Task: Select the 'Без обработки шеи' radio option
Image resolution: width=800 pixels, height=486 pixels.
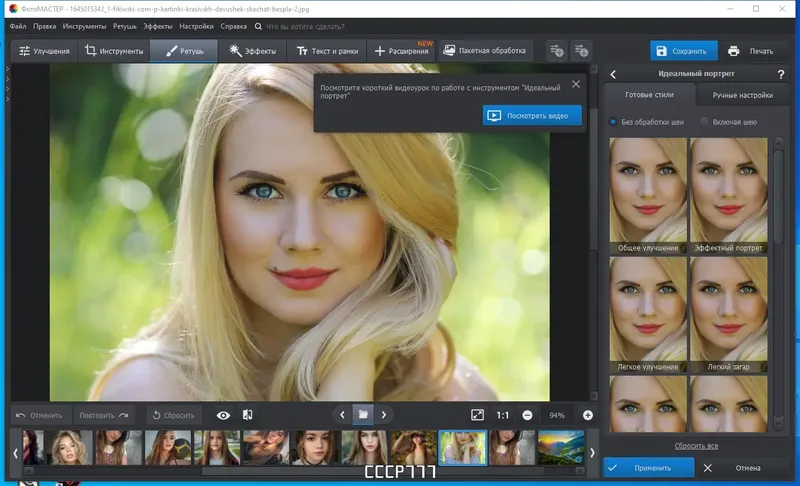Action: point(613,122)
